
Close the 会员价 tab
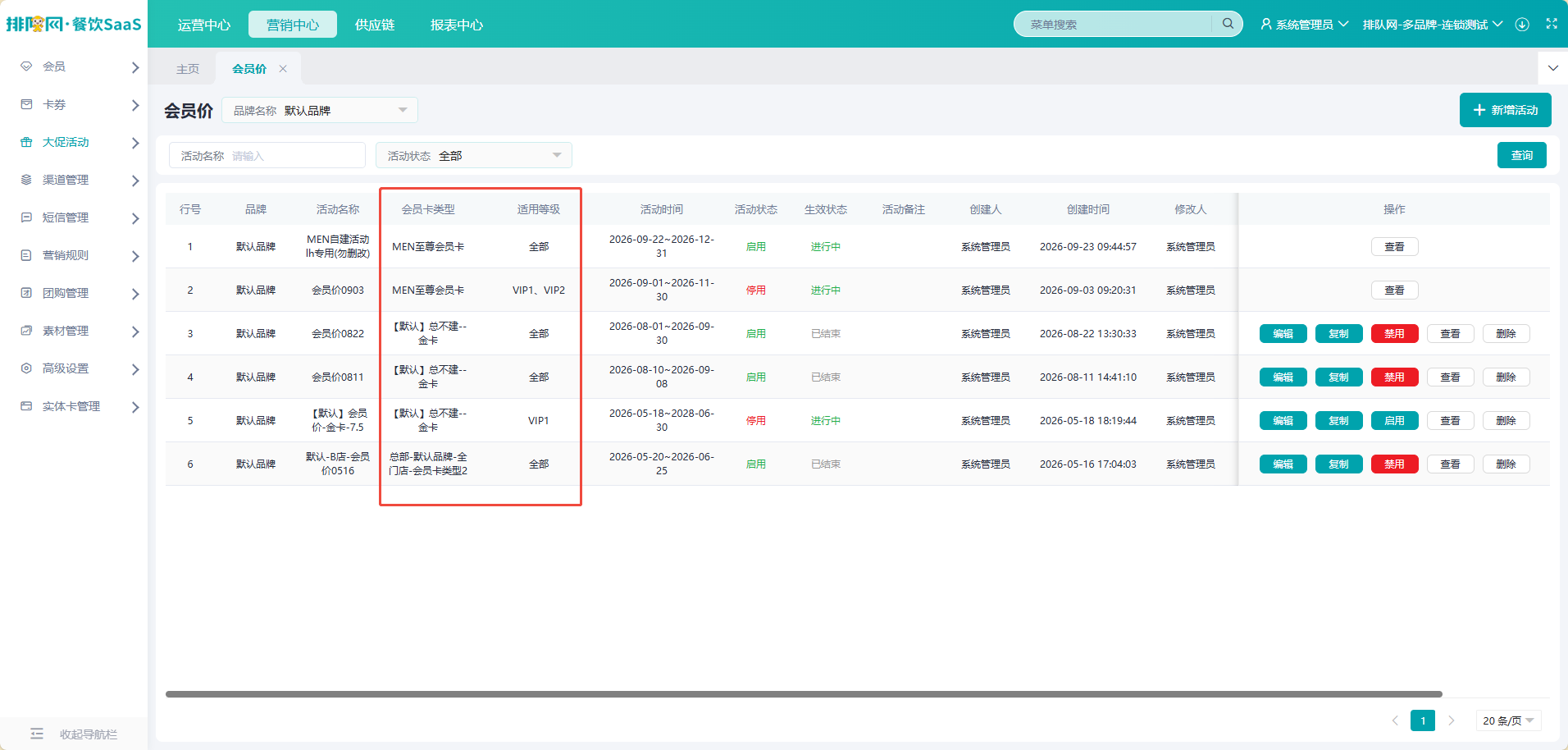point(283,69)
